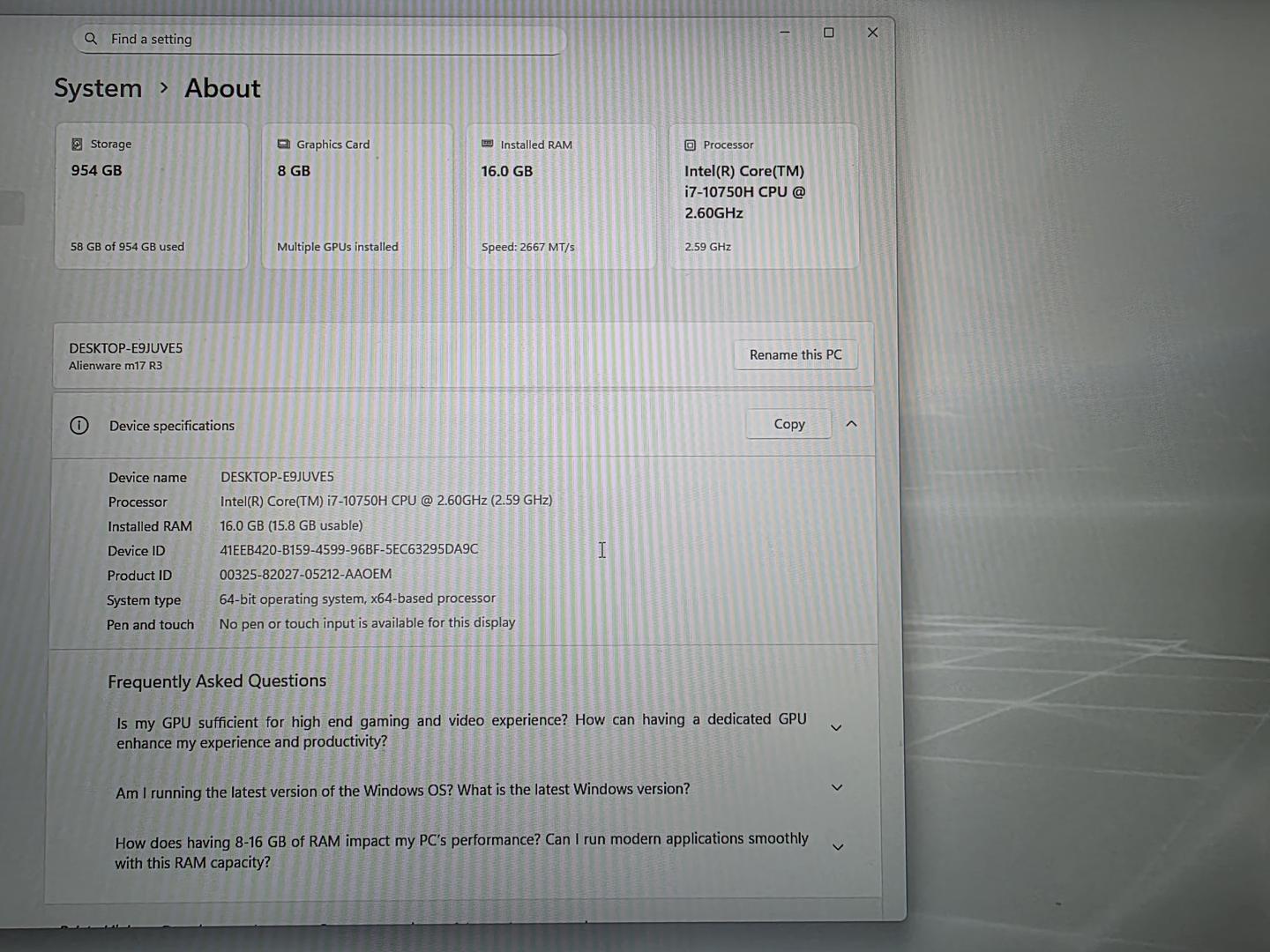Image resolution: width=1270 pixels, height=952 pixels.
Task: Expand the 8-16 GB RAM FAQ question
Action: click(838, 847)
